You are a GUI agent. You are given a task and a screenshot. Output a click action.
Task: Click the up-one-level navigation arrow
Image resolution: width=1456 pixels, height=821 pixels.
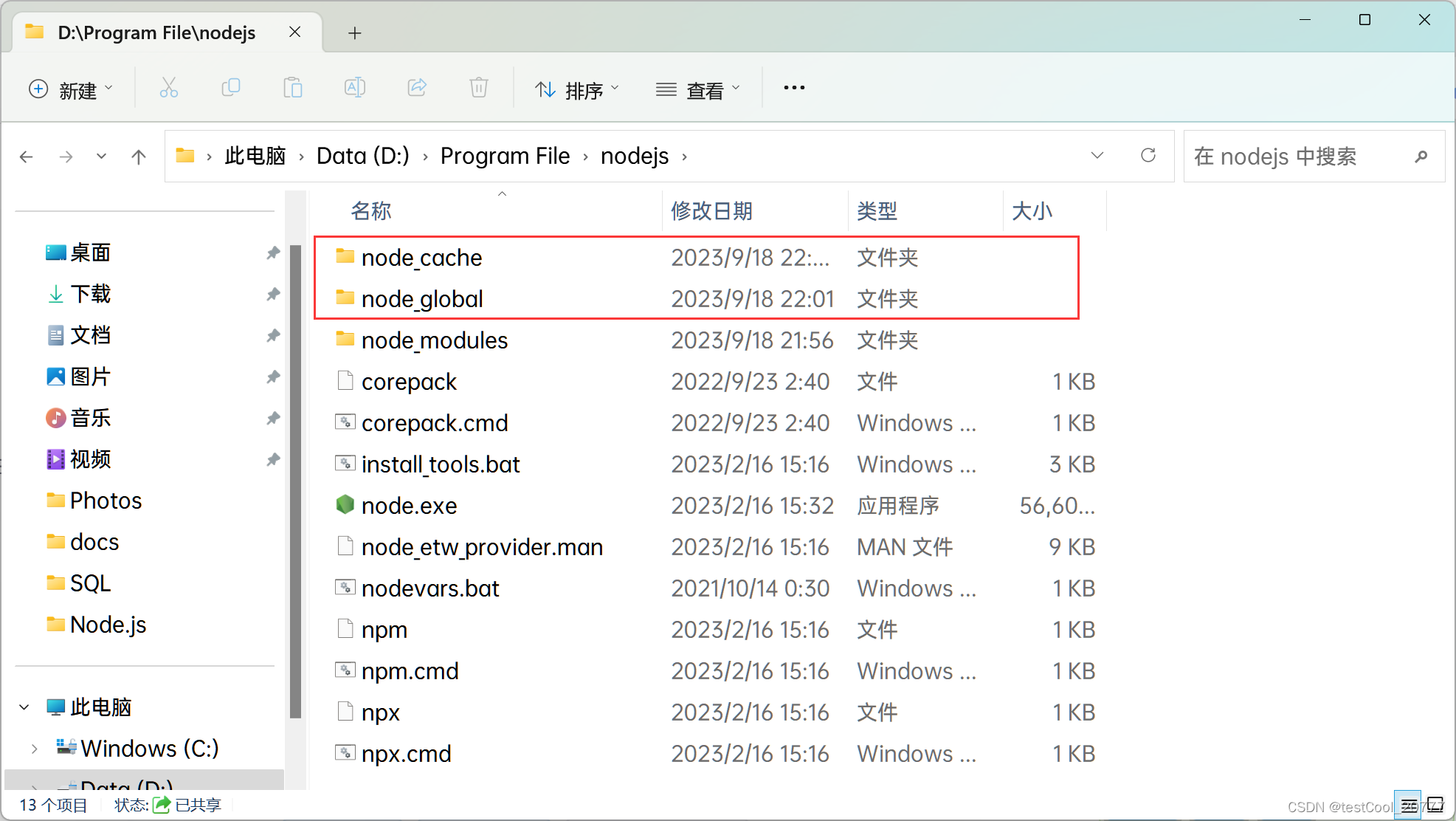pos(138,157)
